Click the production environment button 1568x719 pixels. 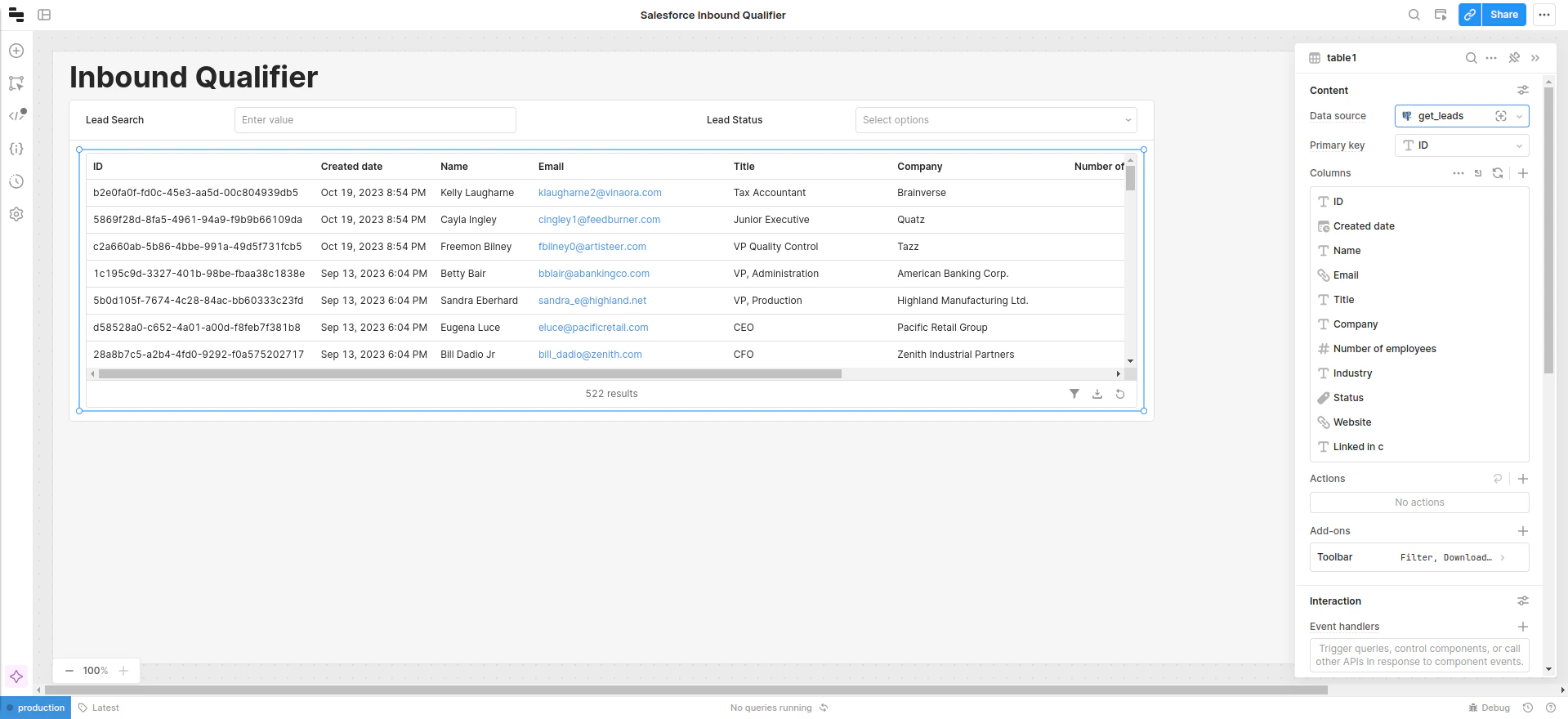point(36,708)
